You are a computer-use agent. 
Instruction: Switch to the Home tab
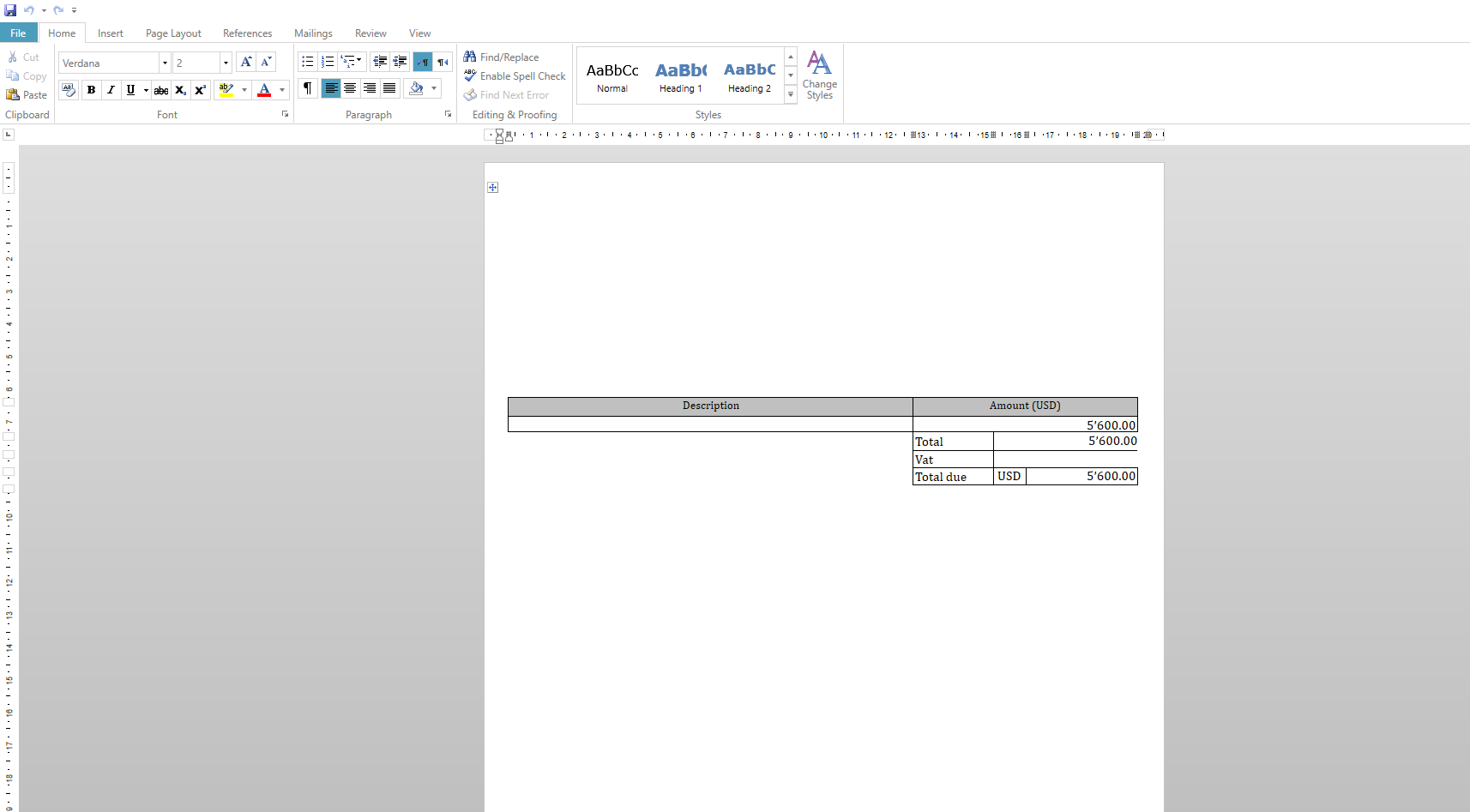62,33
